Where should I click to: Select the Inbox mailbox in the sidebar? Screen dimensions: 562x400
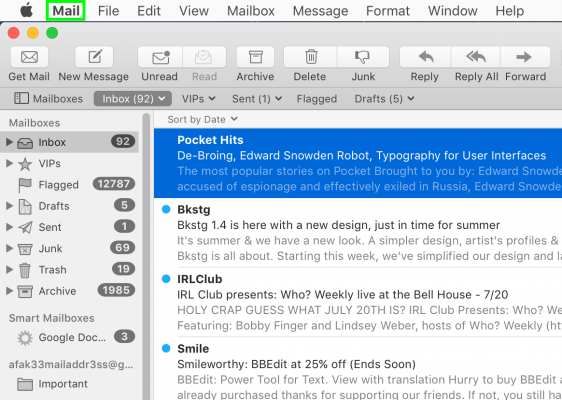(70, 142)
